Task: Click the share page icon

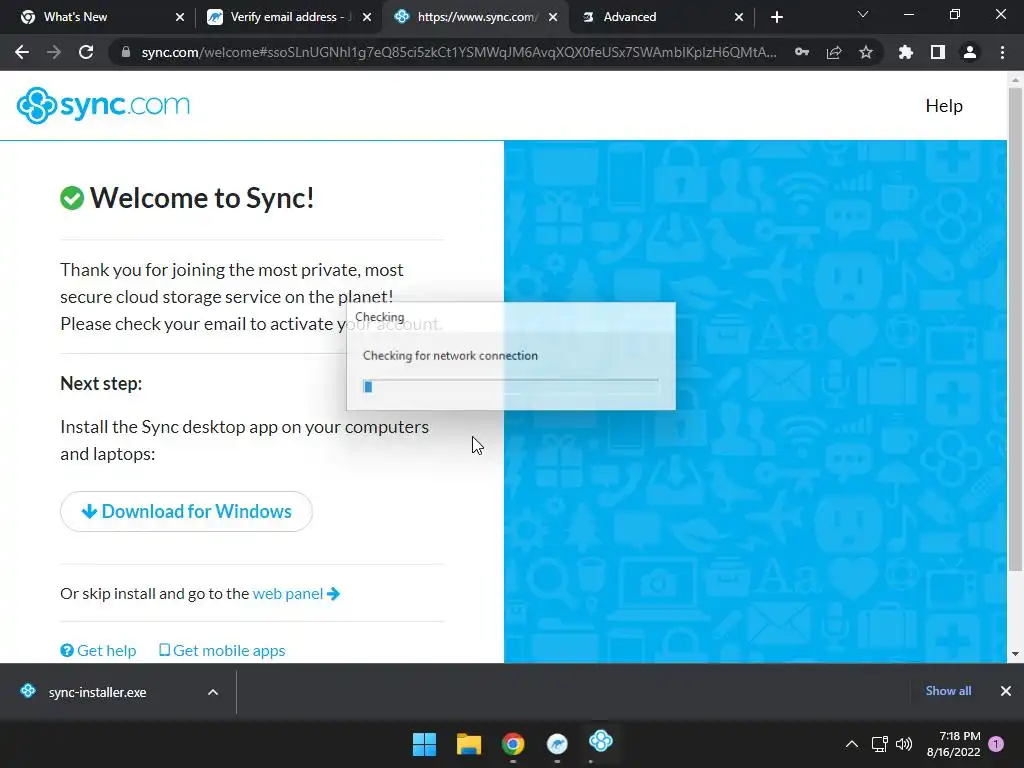Action: coord(834,52)
